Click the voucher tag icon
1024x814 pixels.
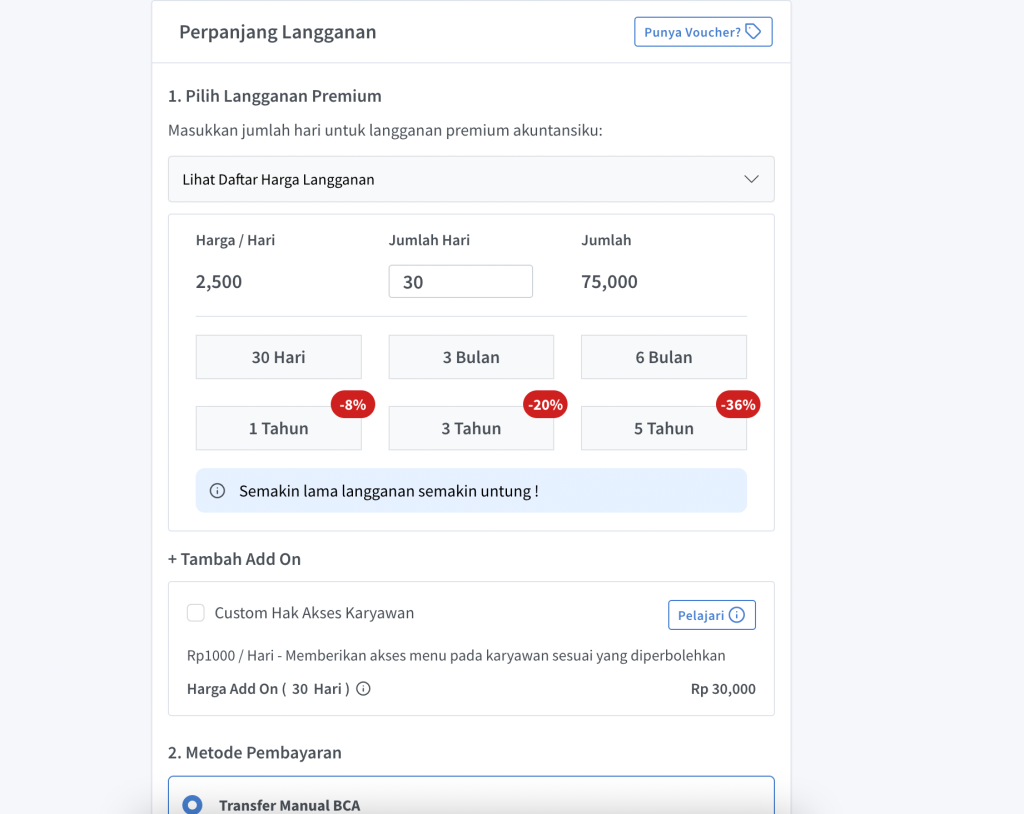tap(753, 32)
